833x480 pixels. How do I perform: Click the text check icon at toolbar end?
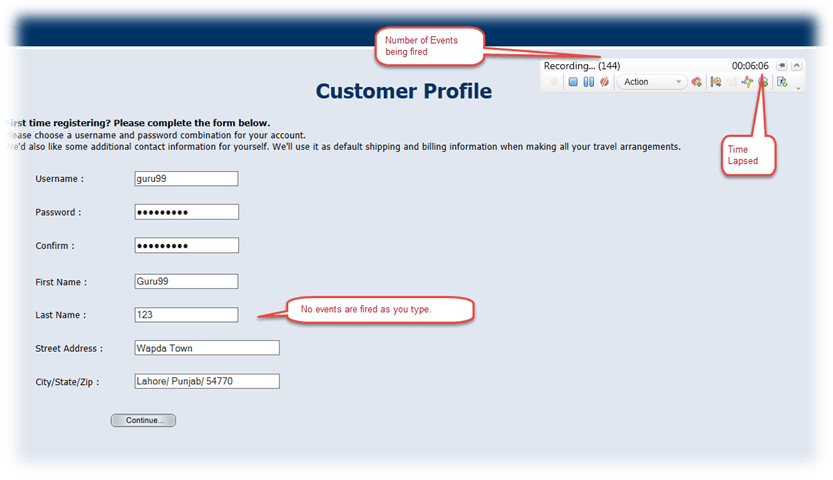[x=782, y=82]
